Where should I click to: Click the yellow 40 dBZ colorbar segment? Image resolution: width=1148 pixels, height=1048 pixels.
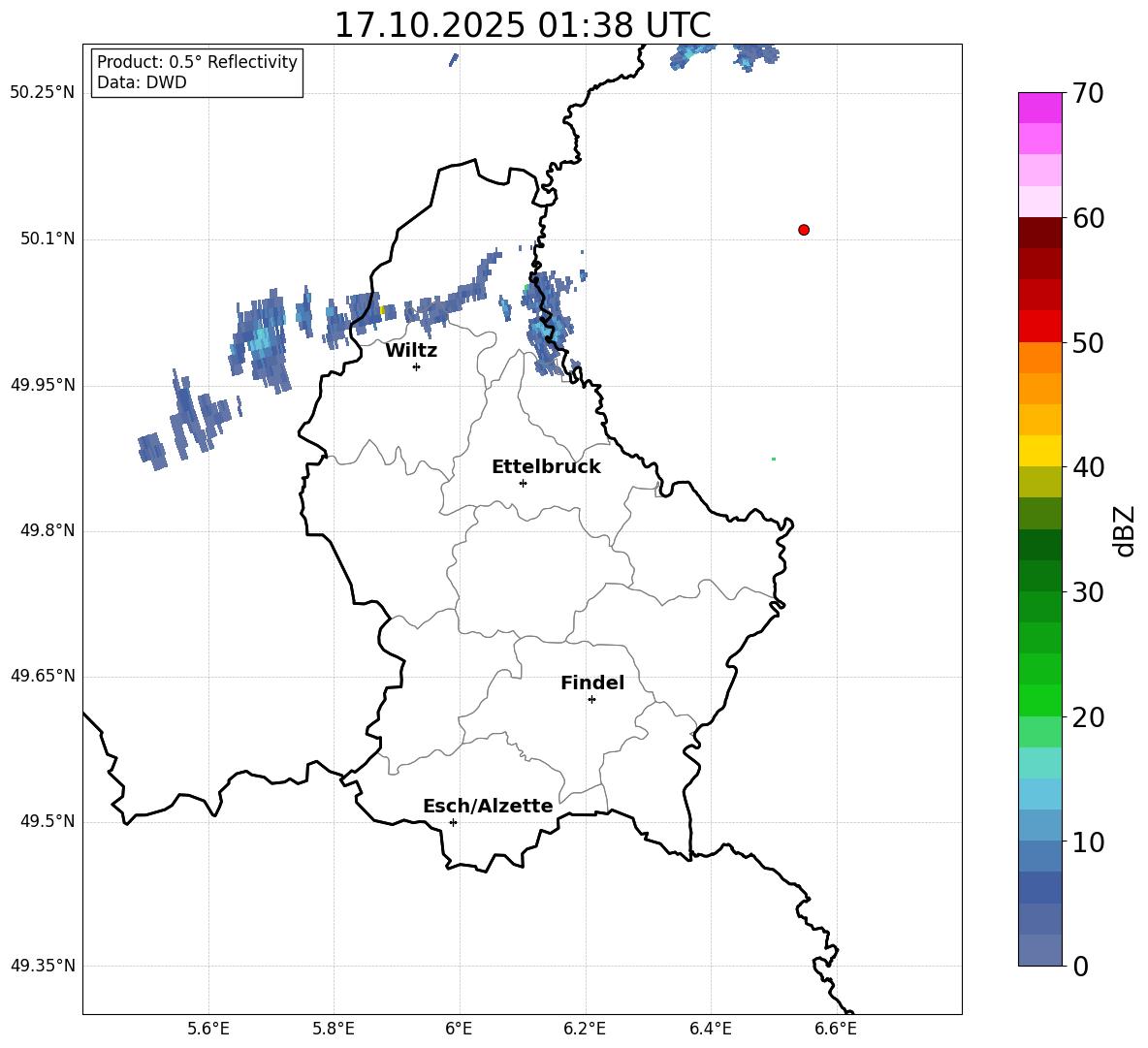pyautogui.click(x=1039, y=451)
